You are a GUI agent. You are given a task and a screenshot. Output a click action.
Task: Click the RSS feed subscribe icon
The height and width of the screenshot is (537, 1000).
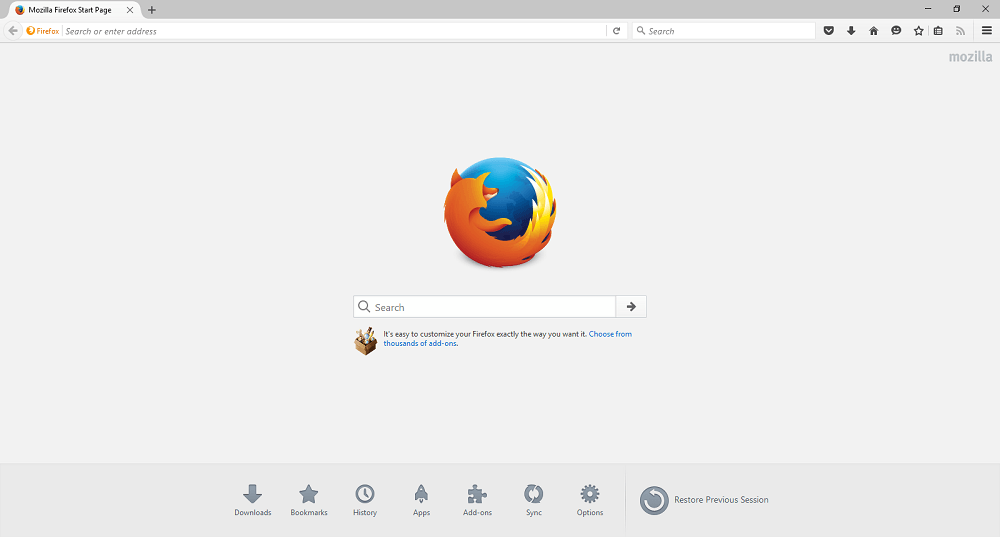pyautogui.click(x=960, y=31)
